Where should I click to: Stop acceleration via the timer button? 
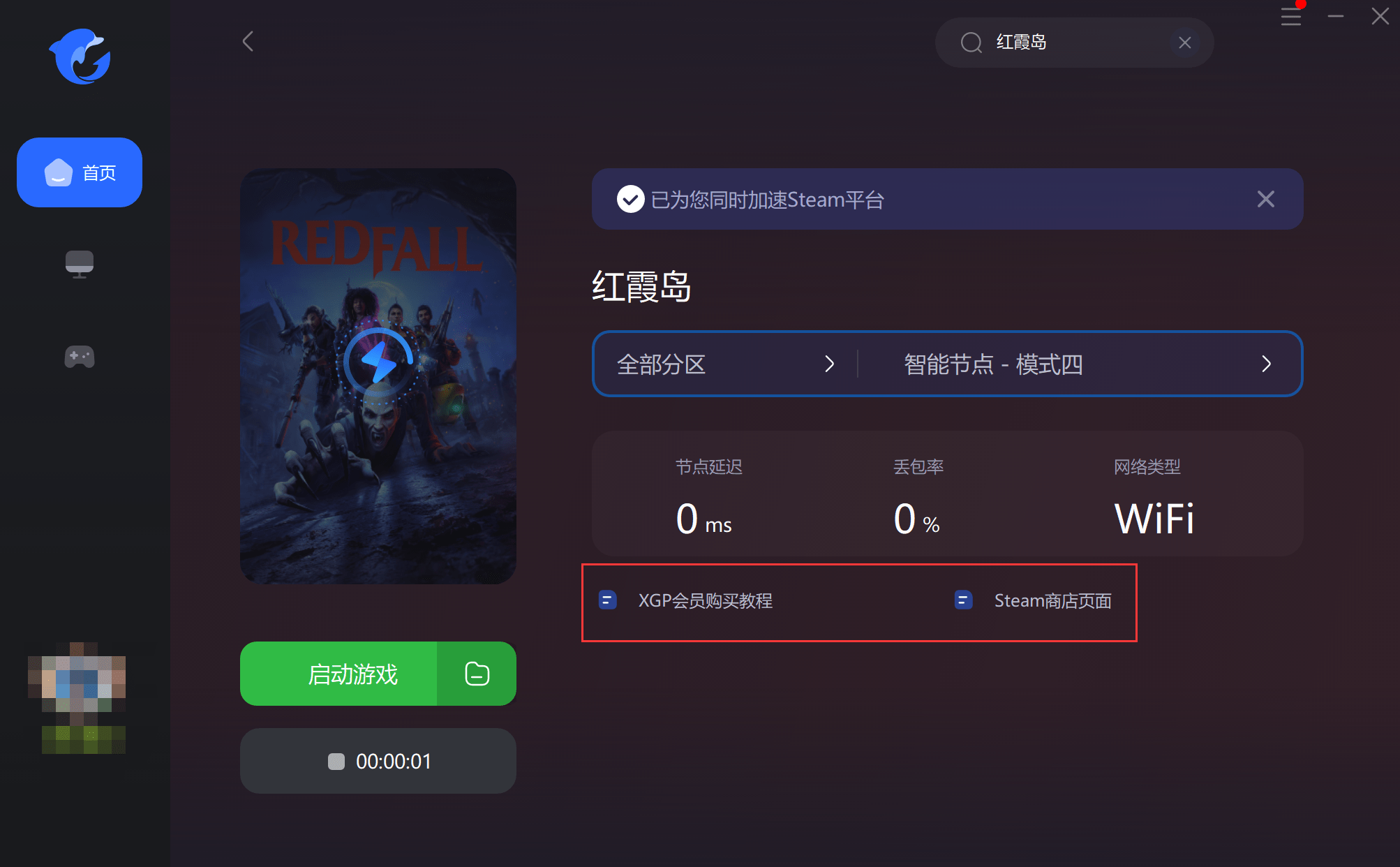pyautogui.click(x=378, y=761)
